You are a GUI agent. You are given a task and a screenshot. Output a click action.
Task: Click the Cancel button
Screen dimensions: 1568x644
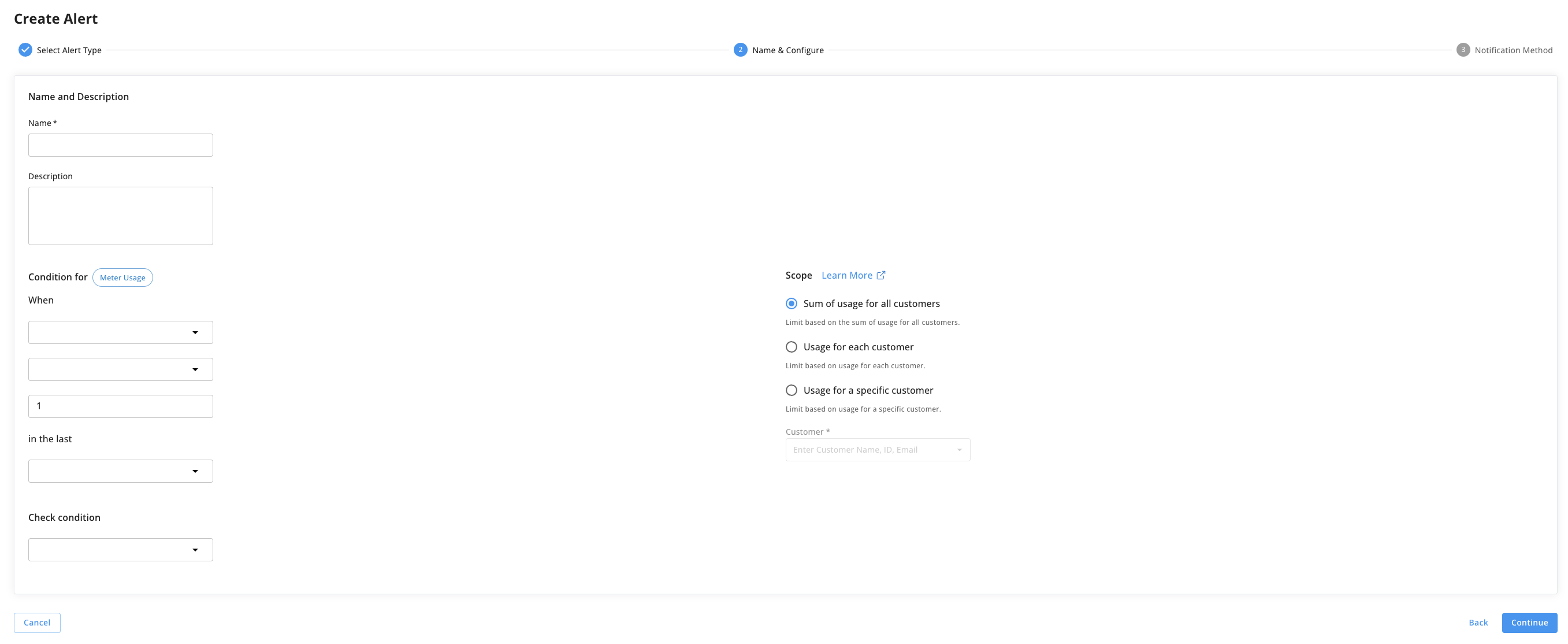(x=37, y=623)
